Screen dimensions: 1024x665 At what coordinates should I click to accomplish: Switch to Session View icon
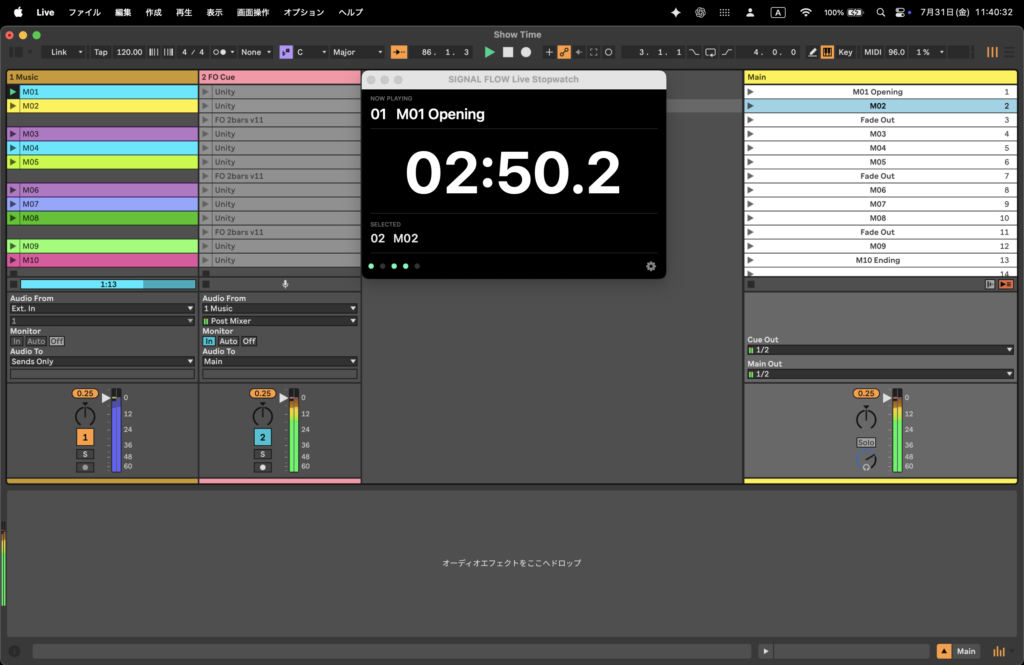(x=992, y=52)
